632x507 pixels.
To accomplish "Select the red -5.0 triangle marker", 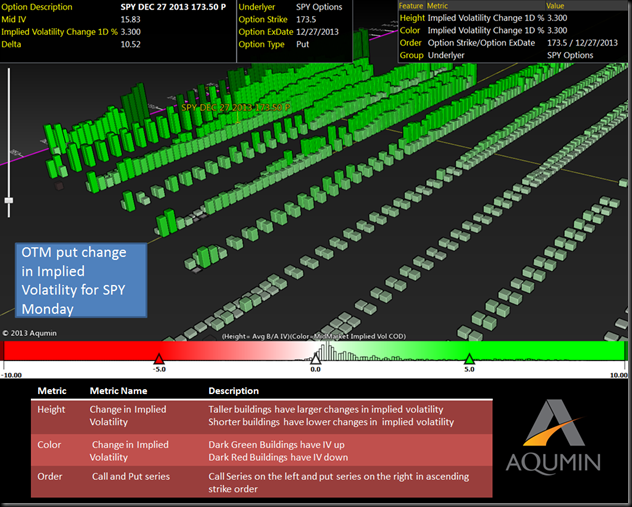I will 159,359.
